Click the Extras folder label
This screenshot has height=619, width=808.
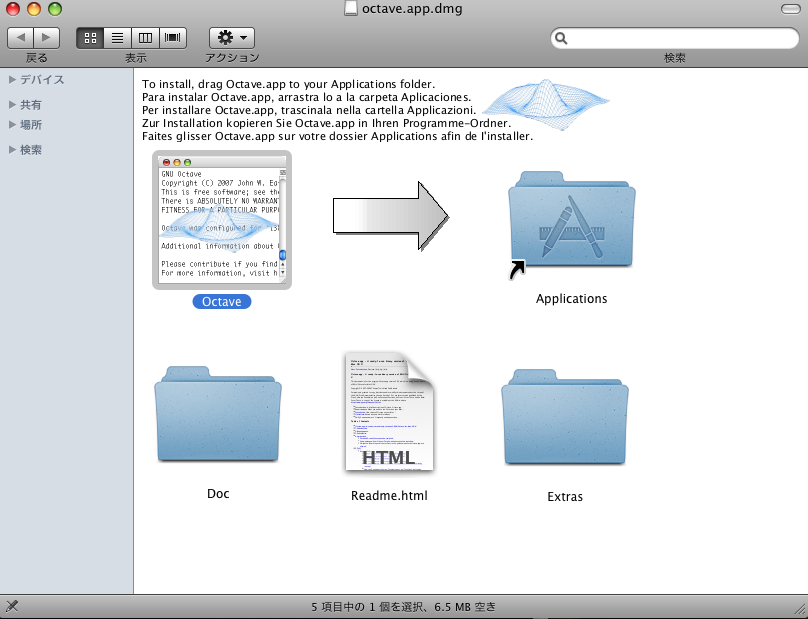(565, 497)
